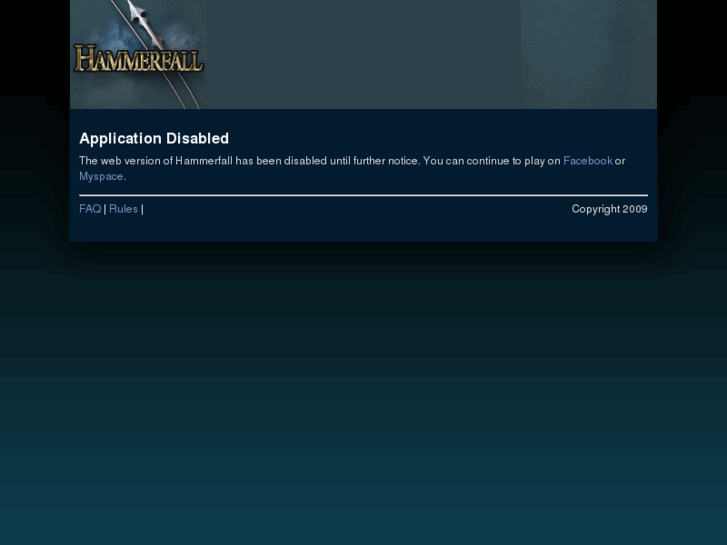
Task: Open the Rules footer link
Action: tap(123, 209)
